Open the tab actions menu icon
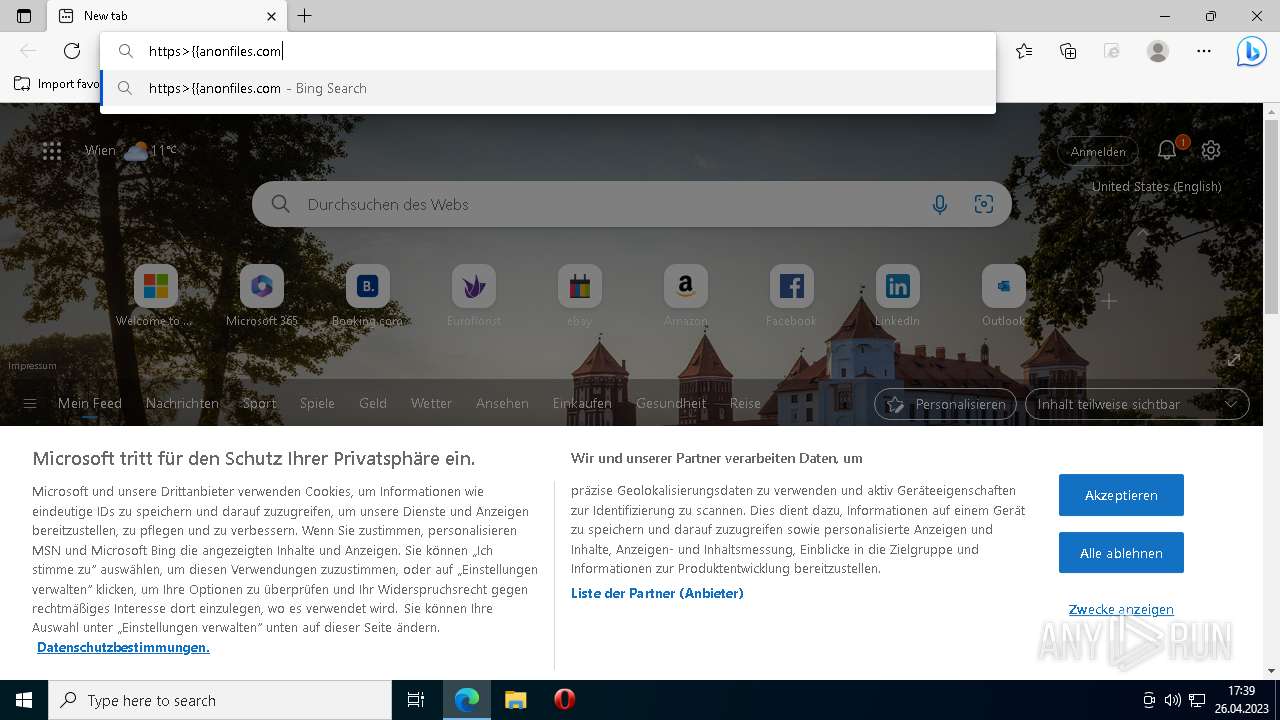 tap(24, 16)
